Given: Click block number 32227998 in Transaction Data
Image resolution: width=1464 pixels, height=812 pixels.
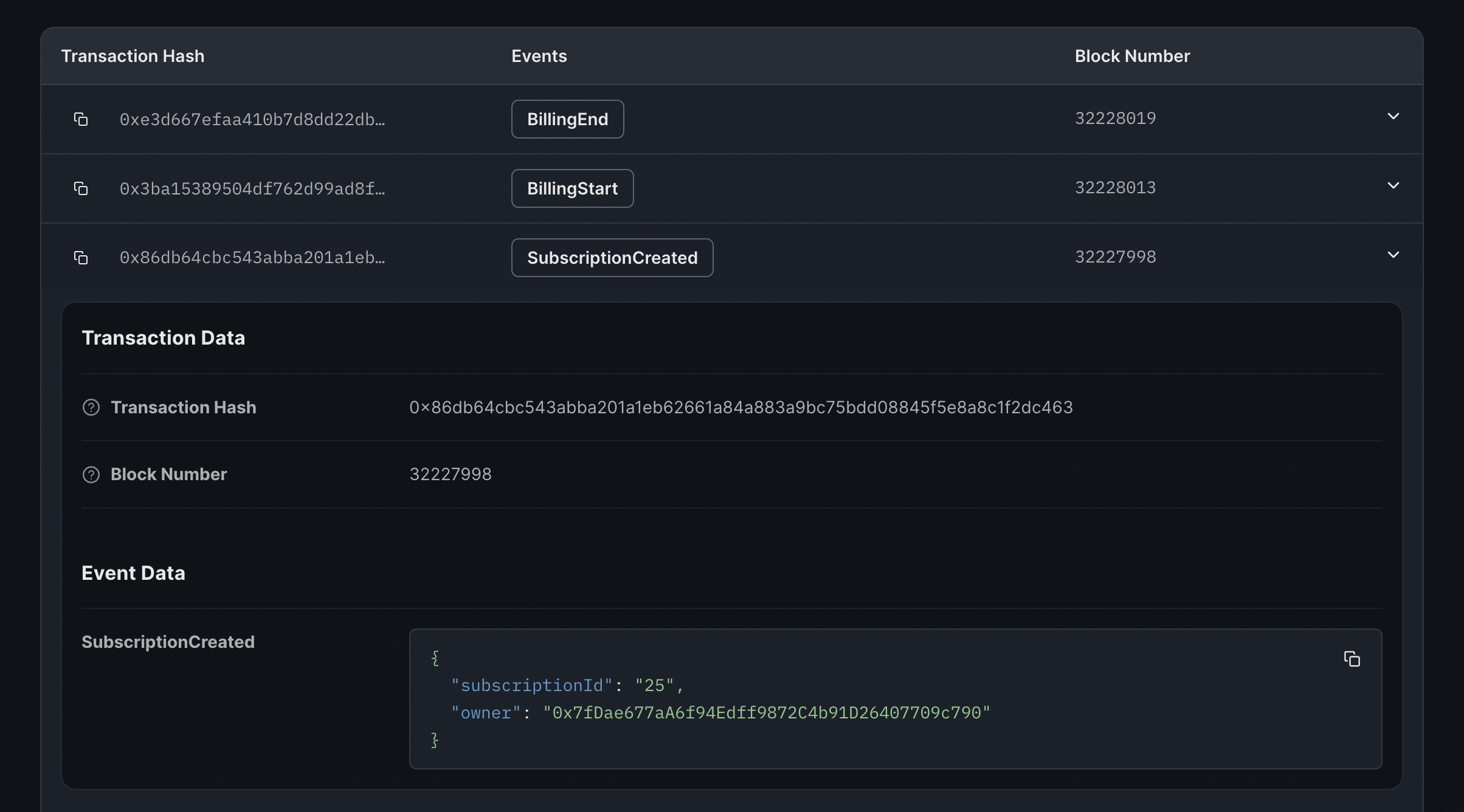Looking at the screenshot, I should click(x=451, y=474).
